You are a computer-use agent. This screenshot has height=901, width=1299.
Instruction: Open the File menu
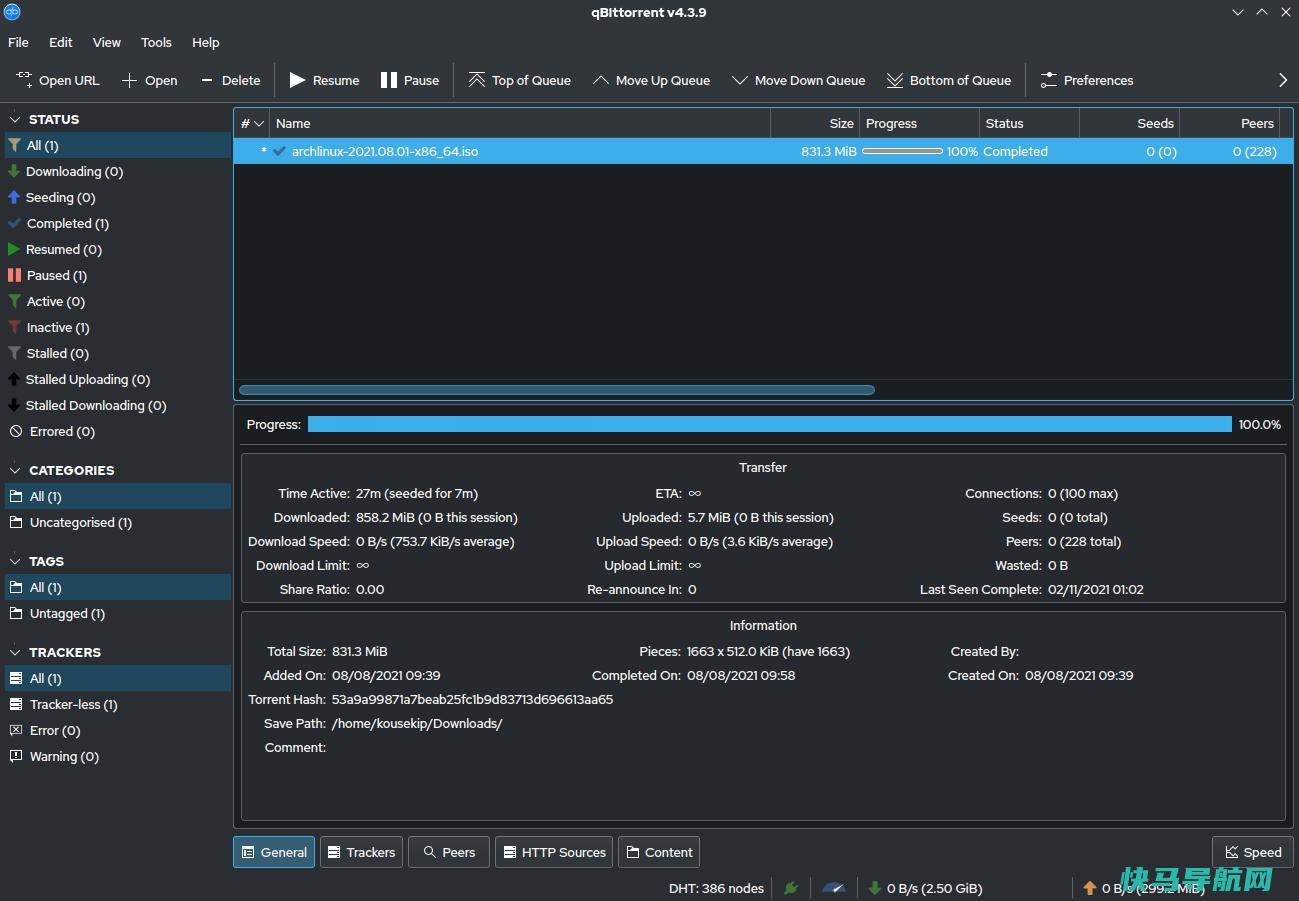(x=18, y=42)
